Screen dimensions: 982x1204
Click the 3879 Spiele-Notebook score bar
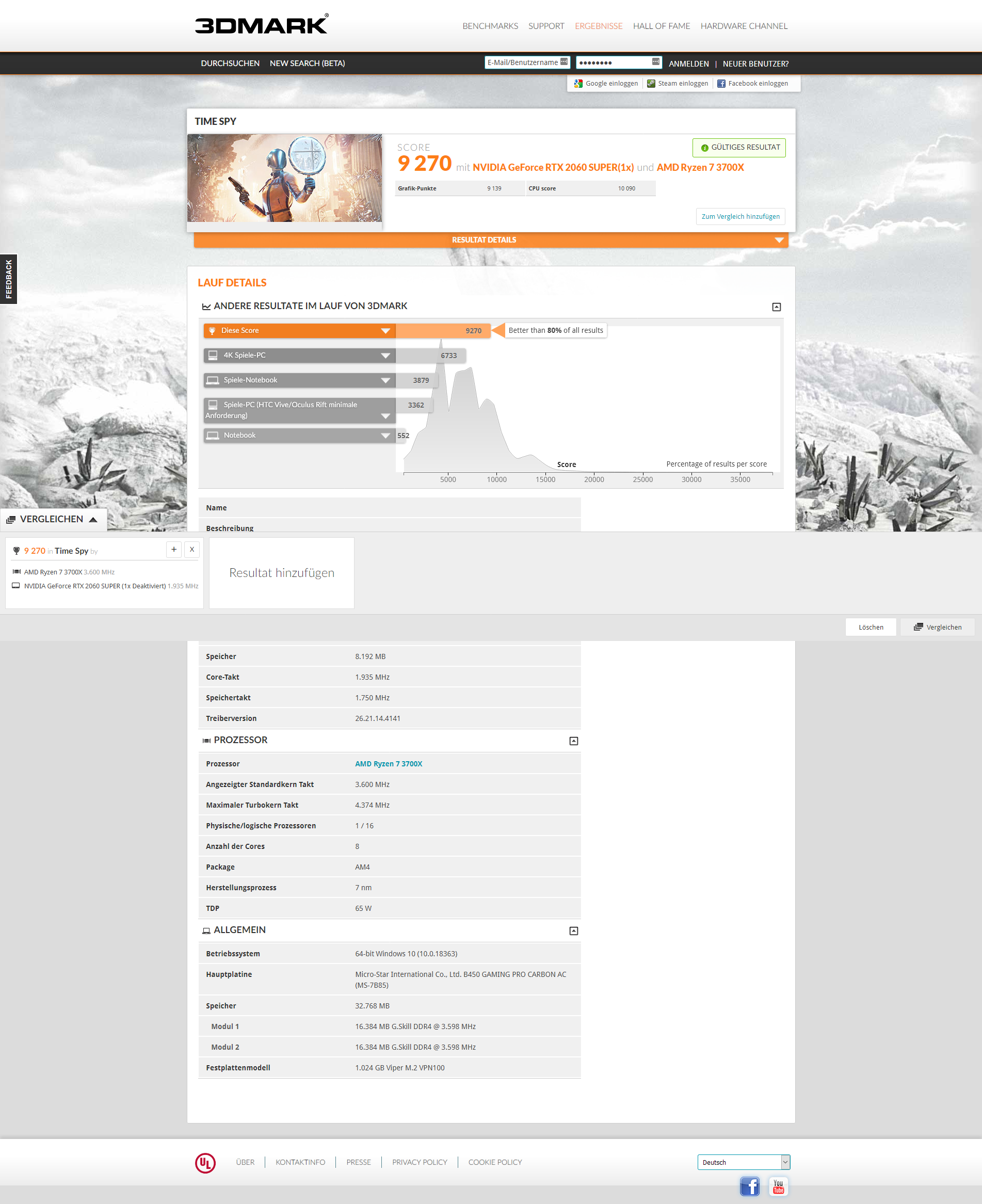(x=417, y=380)
